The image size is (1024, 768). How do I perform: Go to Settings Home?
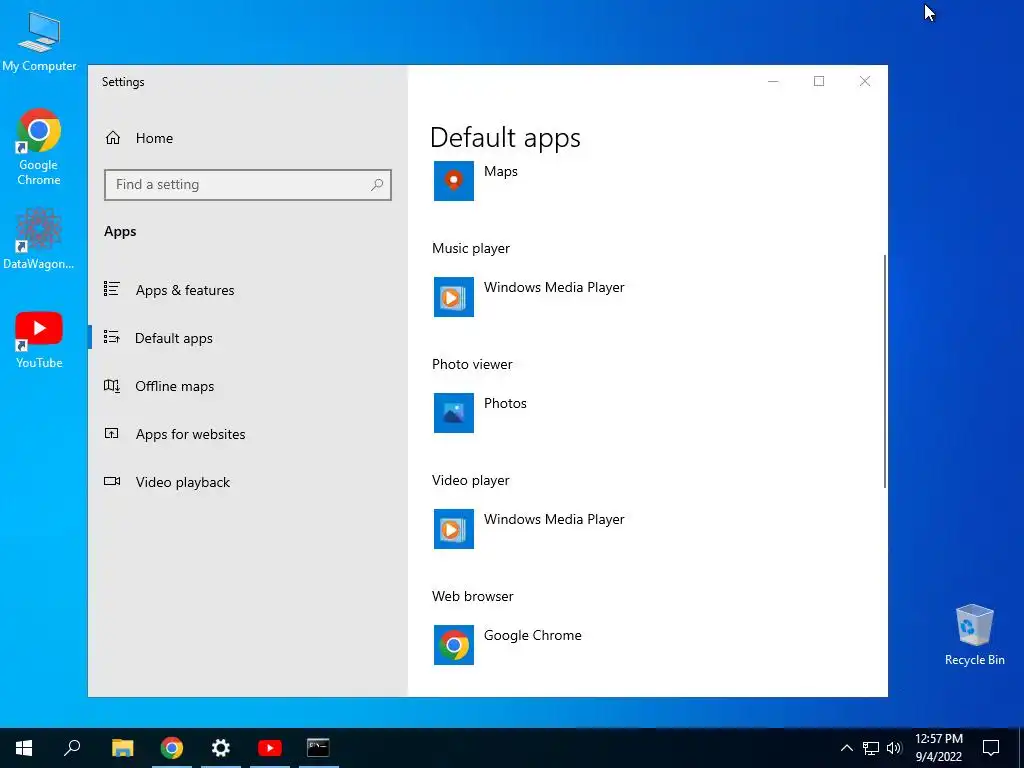point(154,138)
